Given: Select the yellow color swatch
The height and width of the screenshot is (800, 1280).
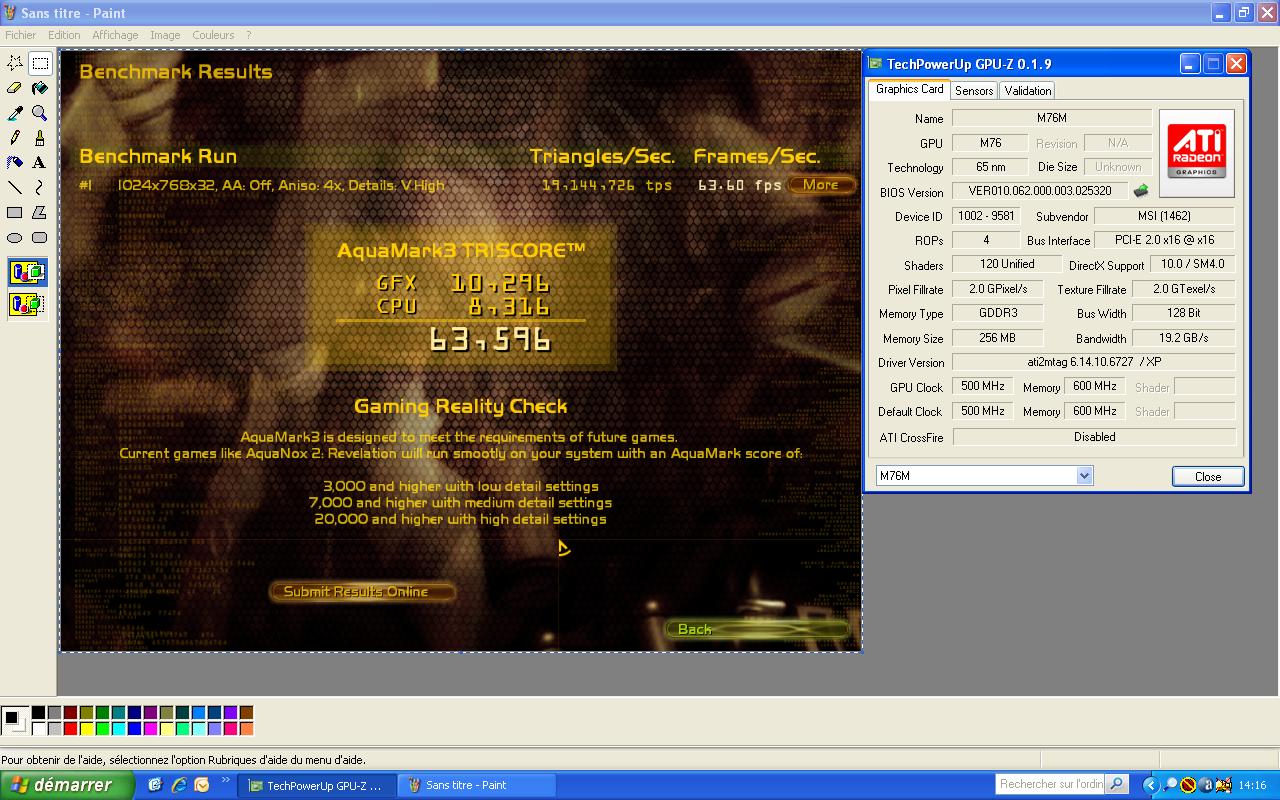Looking at the screenshot, I should [86, 729].
